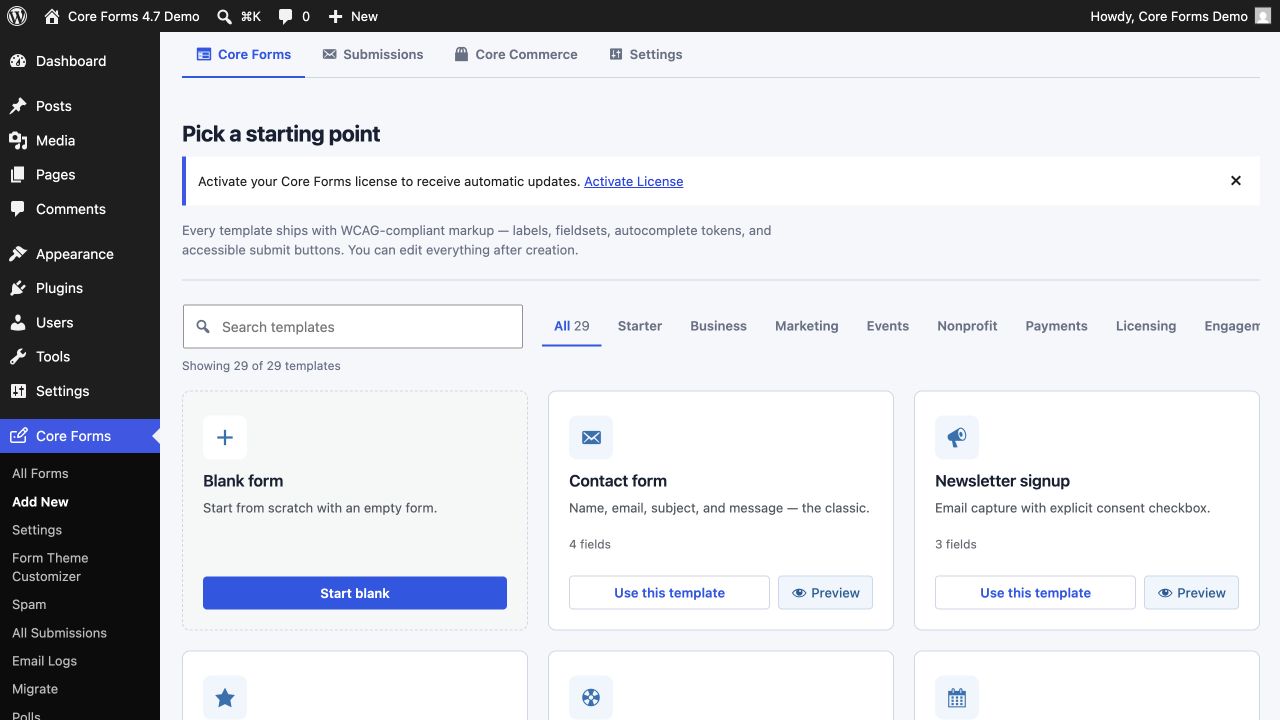Click the + New admin bar item

pyautogui.click(x=353, y=16)
